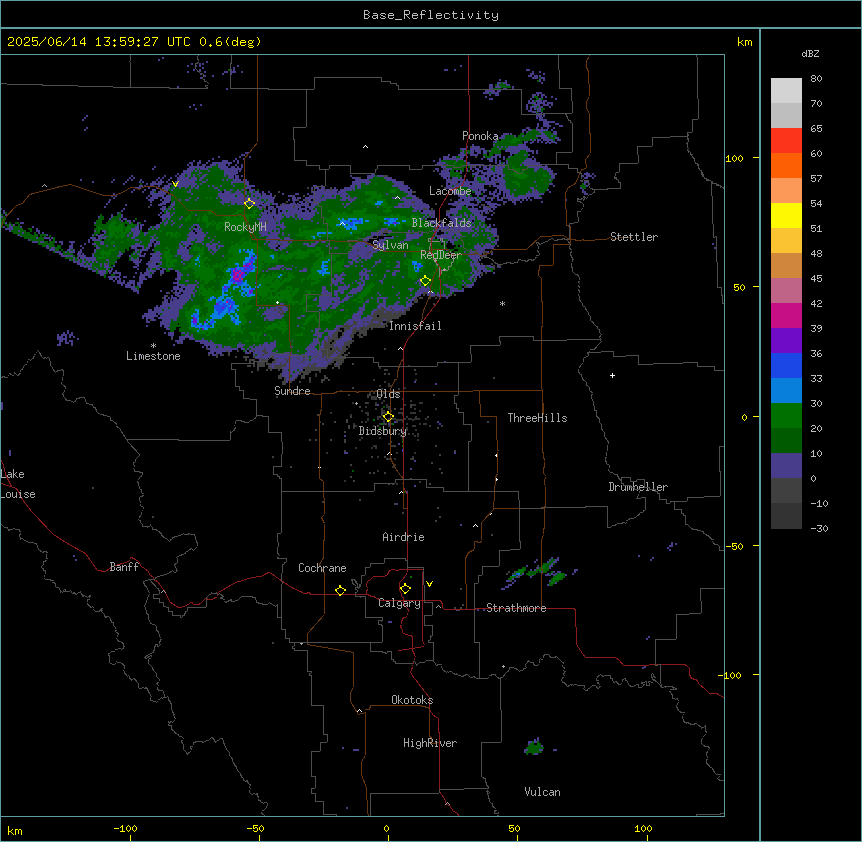Image resolution: width=862 pixels, height=842 pixels.
Task: Click the white 80-70 dBZ legend swatch
Action: point(786,91)
